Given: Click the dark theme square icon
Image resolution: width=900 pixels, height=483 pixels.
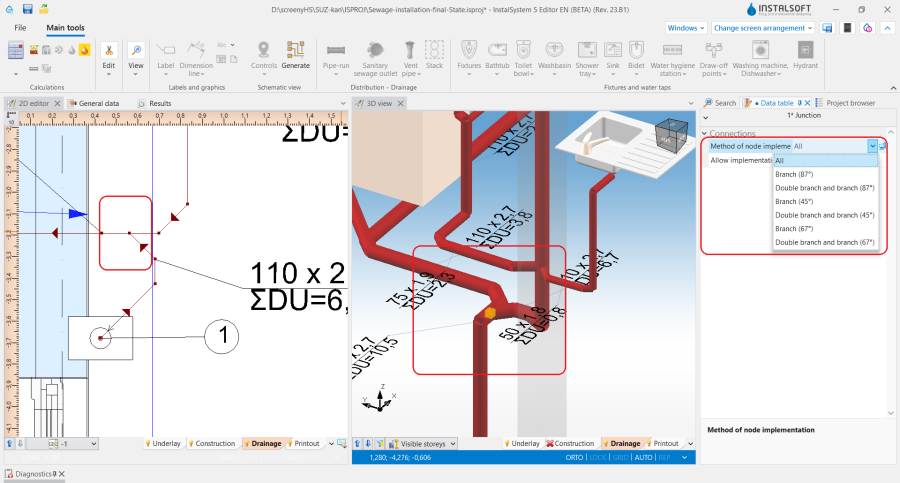Looking at the screenshot, I should tap(847, 28).
